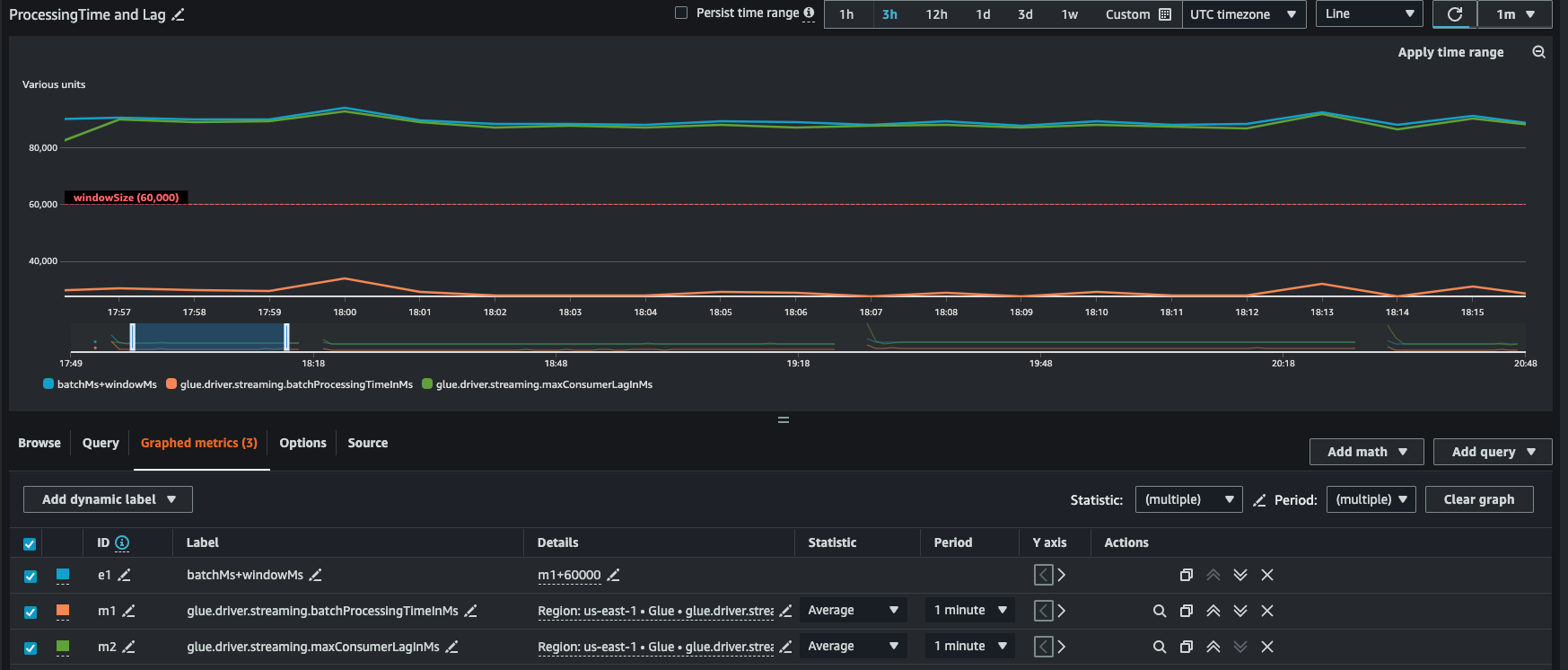Search the m2 metric via magnifier icon
The width and height of the screenshot is (1568, 670).
[x=1159, y=647]
